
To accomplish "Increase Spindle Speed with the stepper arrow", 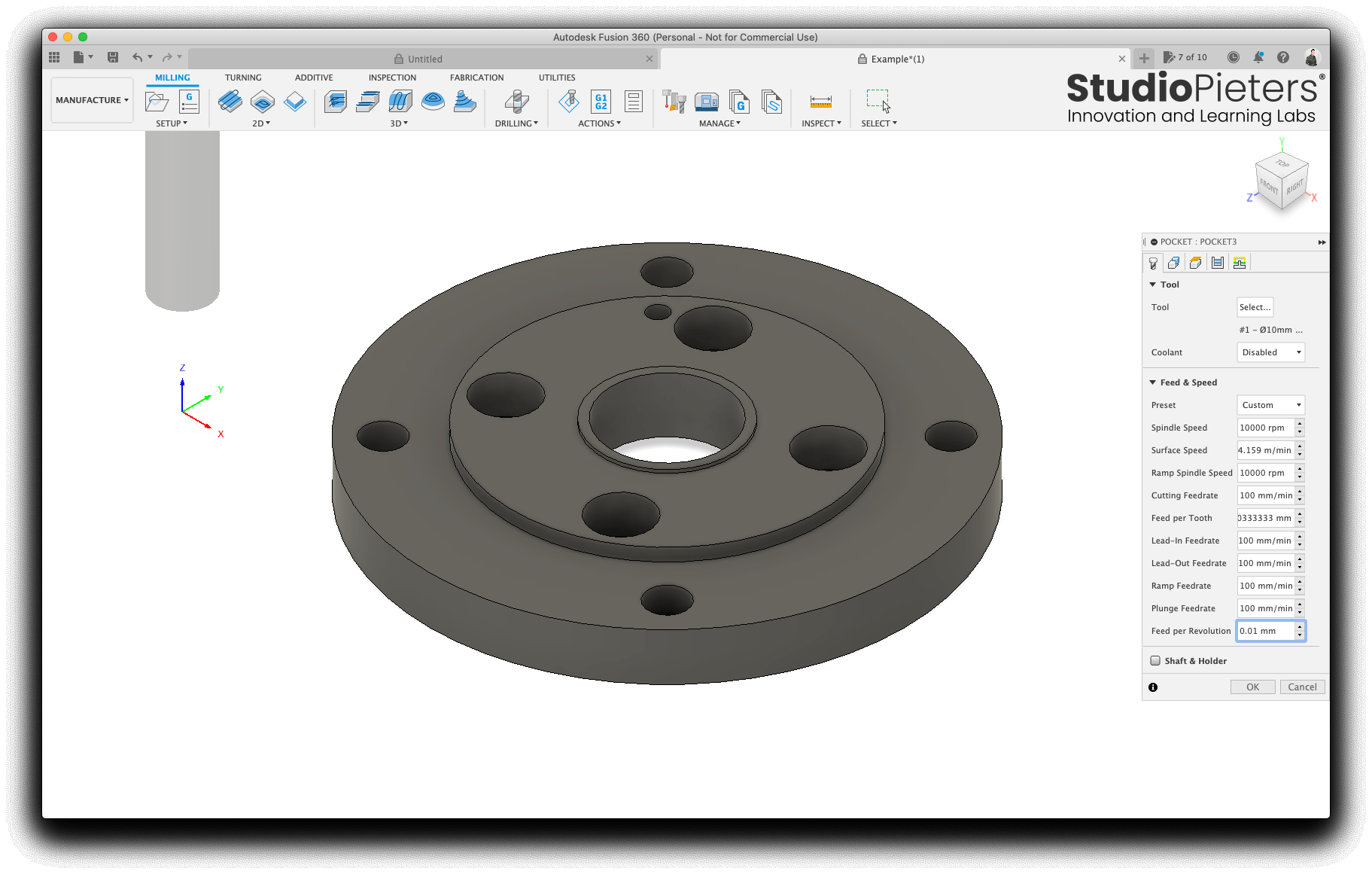I will (x=1300, y=425).
